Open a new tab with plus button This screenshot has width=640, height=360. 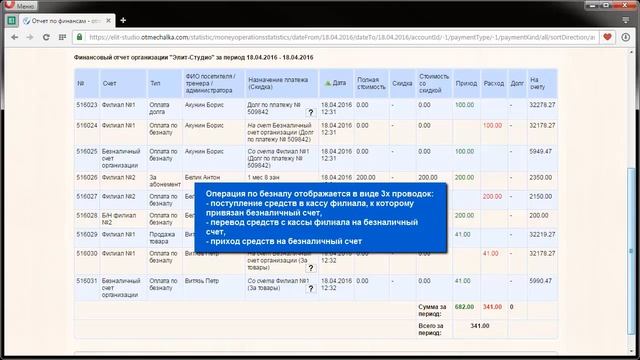pyautogui.click(x=123, y=20)
